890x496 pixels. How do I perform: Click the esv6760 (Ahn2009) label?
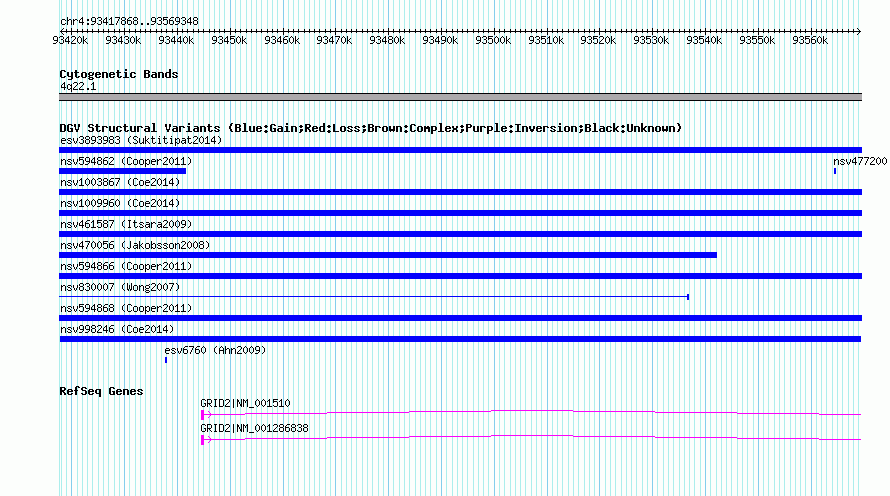point(215,350)
